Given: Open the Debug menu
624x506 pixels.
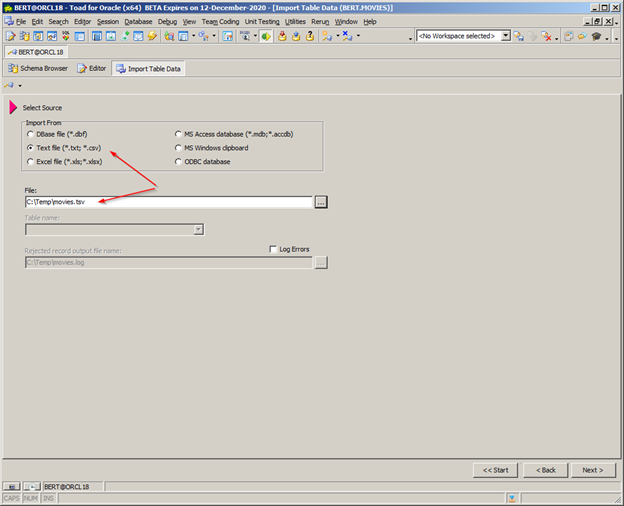Looking at the screenshot, I should [167, 21].
